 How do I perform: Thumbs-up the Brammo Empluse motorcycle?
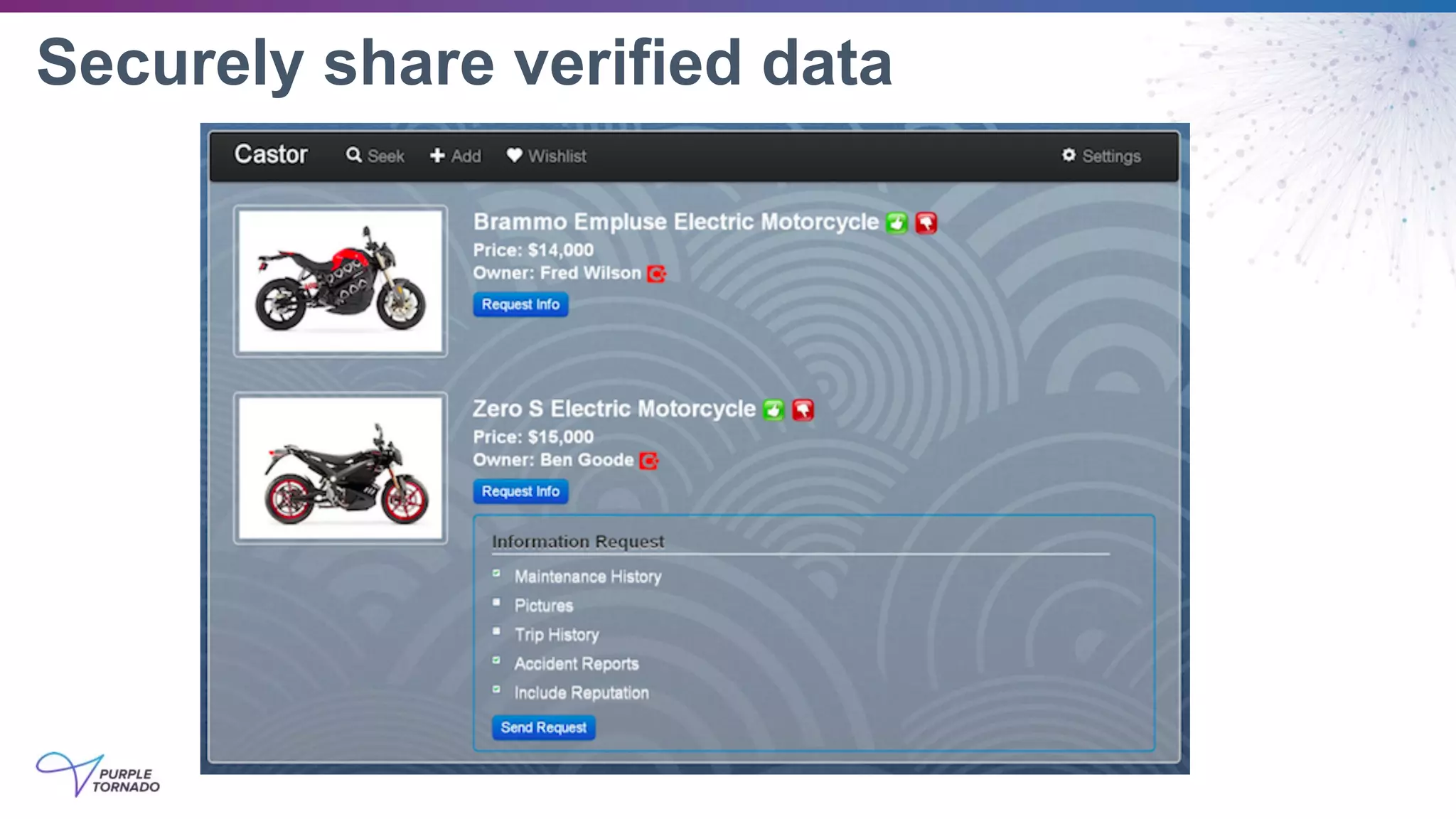point(896,223)
